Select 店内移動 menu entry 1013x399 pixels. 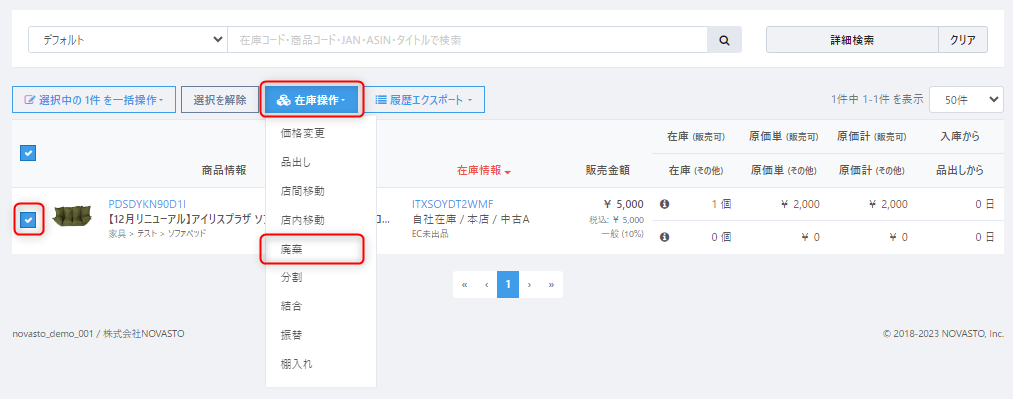point(302,220)
